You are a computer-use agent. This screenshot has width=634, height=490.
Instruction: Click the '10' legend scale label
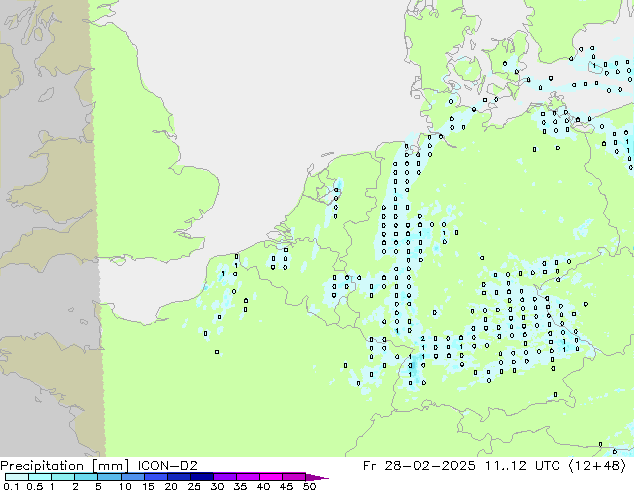(x=125, y=486)
